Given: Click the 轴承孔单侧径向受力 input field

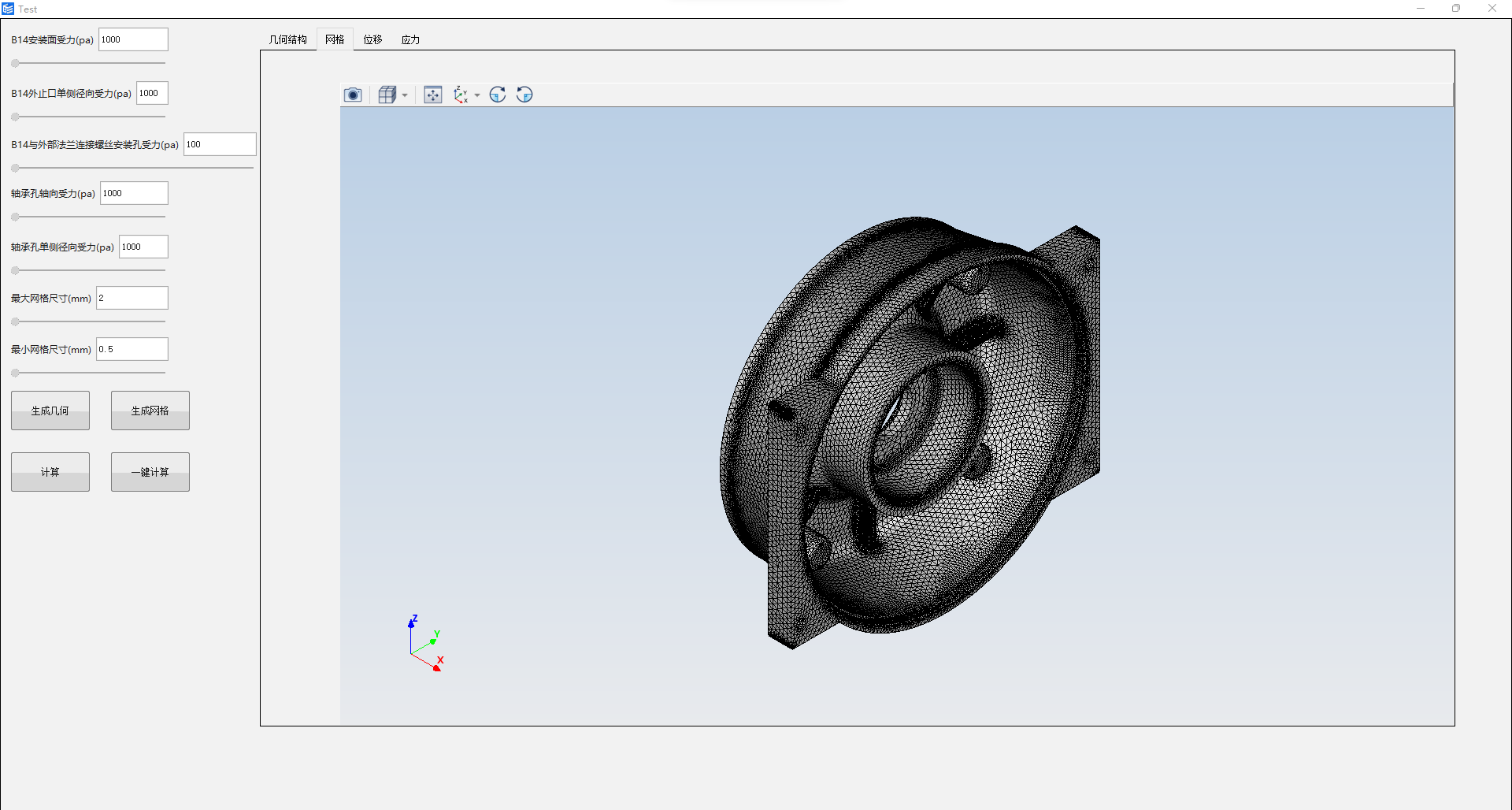Looking at the screenshot, I should click(143, 247).
